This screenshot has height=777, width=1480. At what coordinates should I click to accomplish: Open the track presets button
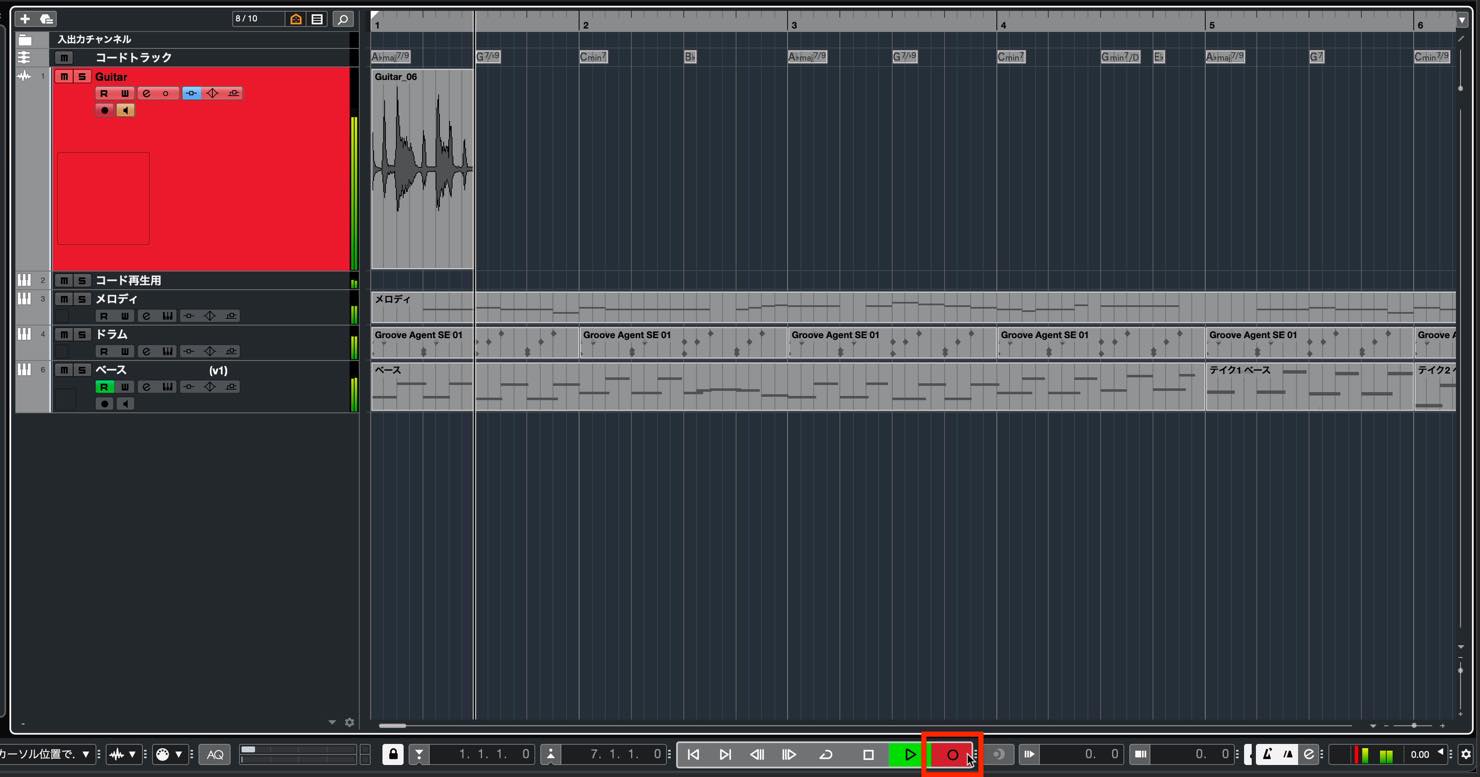point(46,19)
